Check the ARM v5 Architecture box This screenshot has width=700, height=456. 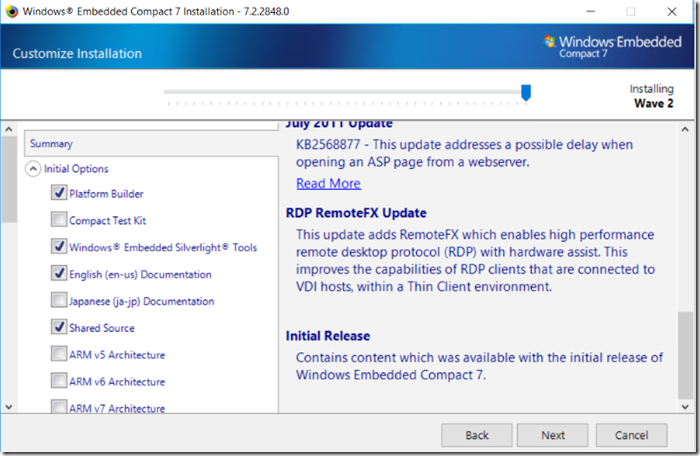[x=59, y=354]
